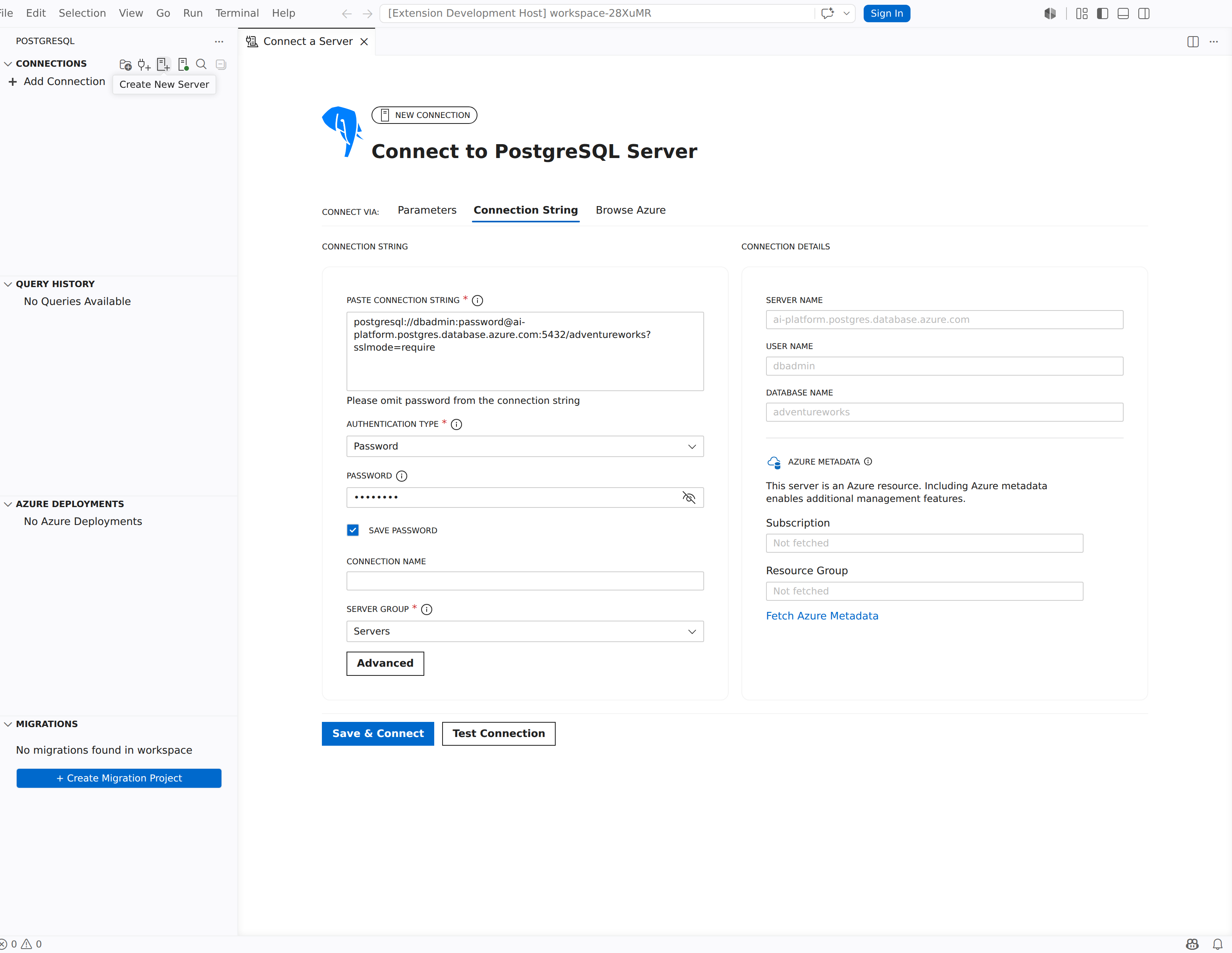Click the Go Forward arrow

(367, 13)
